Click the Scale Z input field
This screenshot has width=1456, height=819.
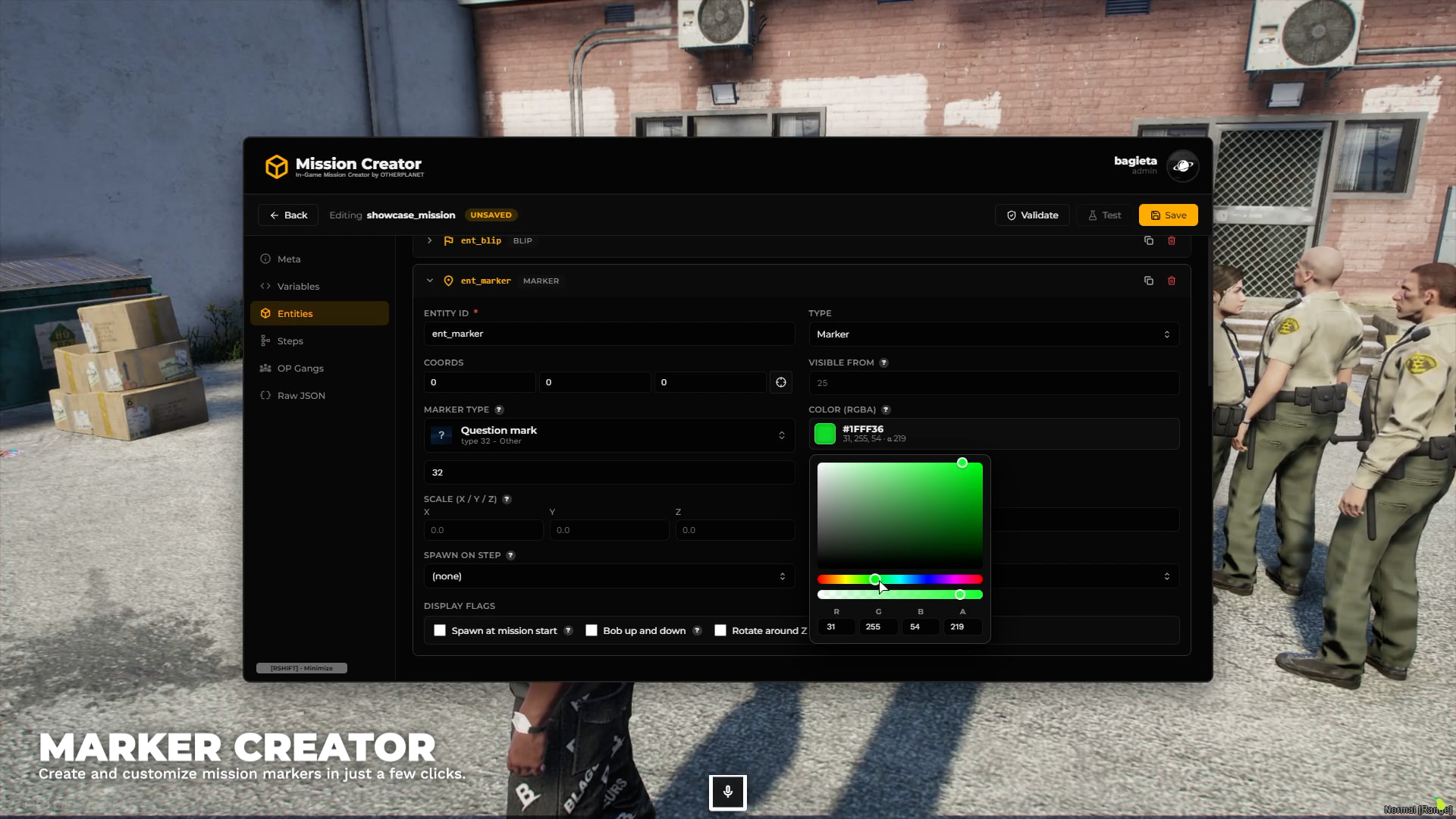coord(735,530)
